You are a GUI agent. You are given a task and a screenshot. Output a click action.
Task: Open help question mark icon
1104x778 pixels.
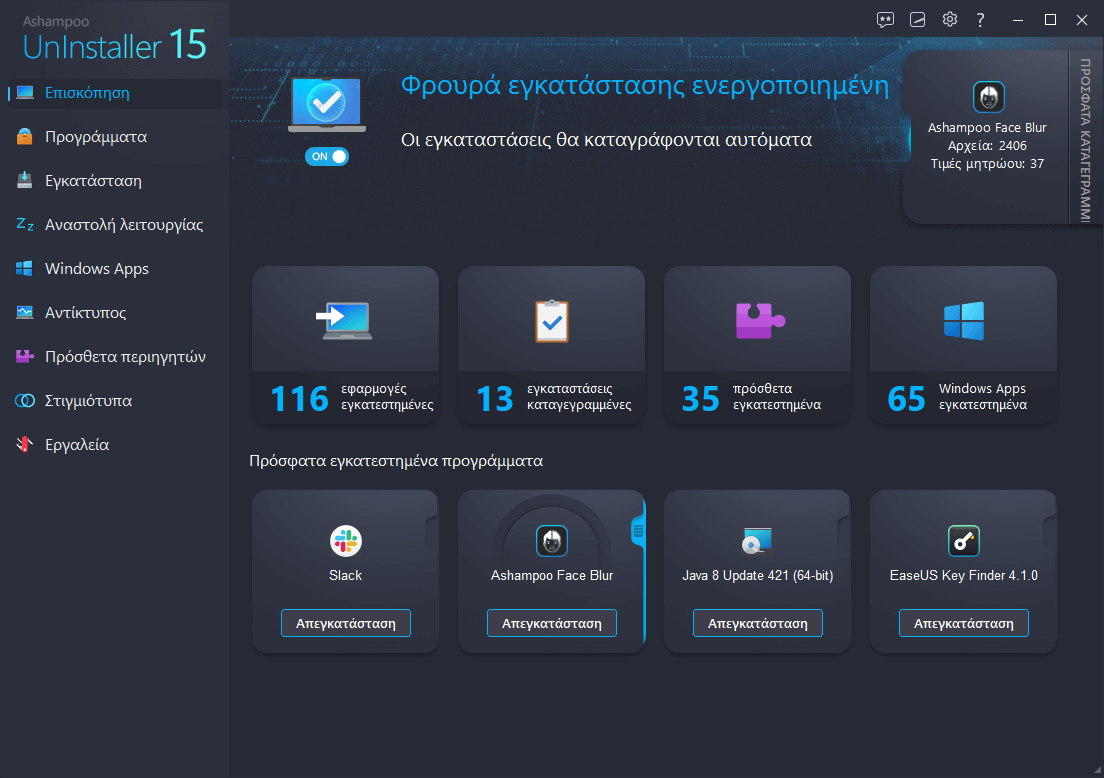point(980,20)
